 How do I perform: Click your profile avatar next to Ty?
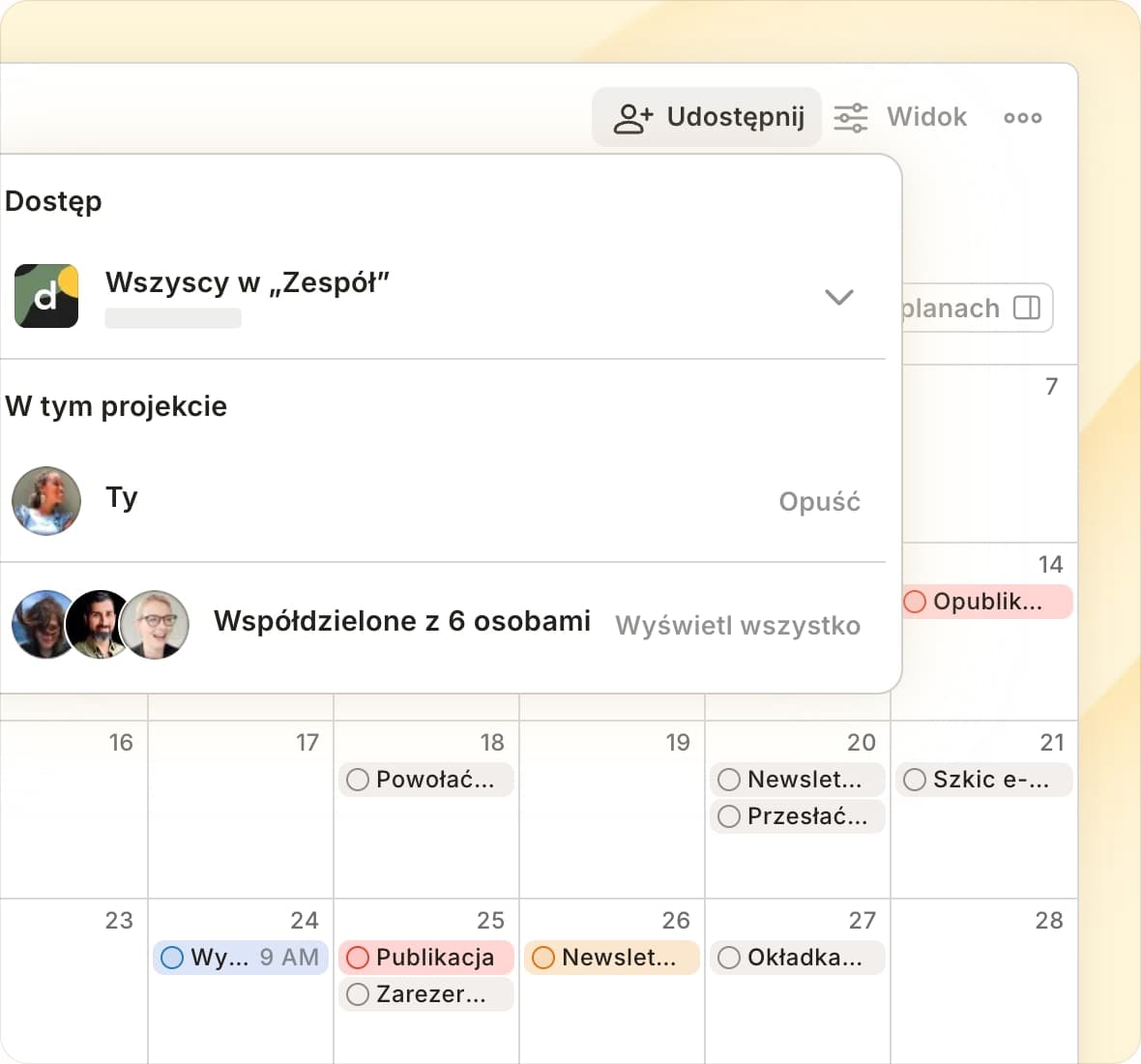[46, 501]
